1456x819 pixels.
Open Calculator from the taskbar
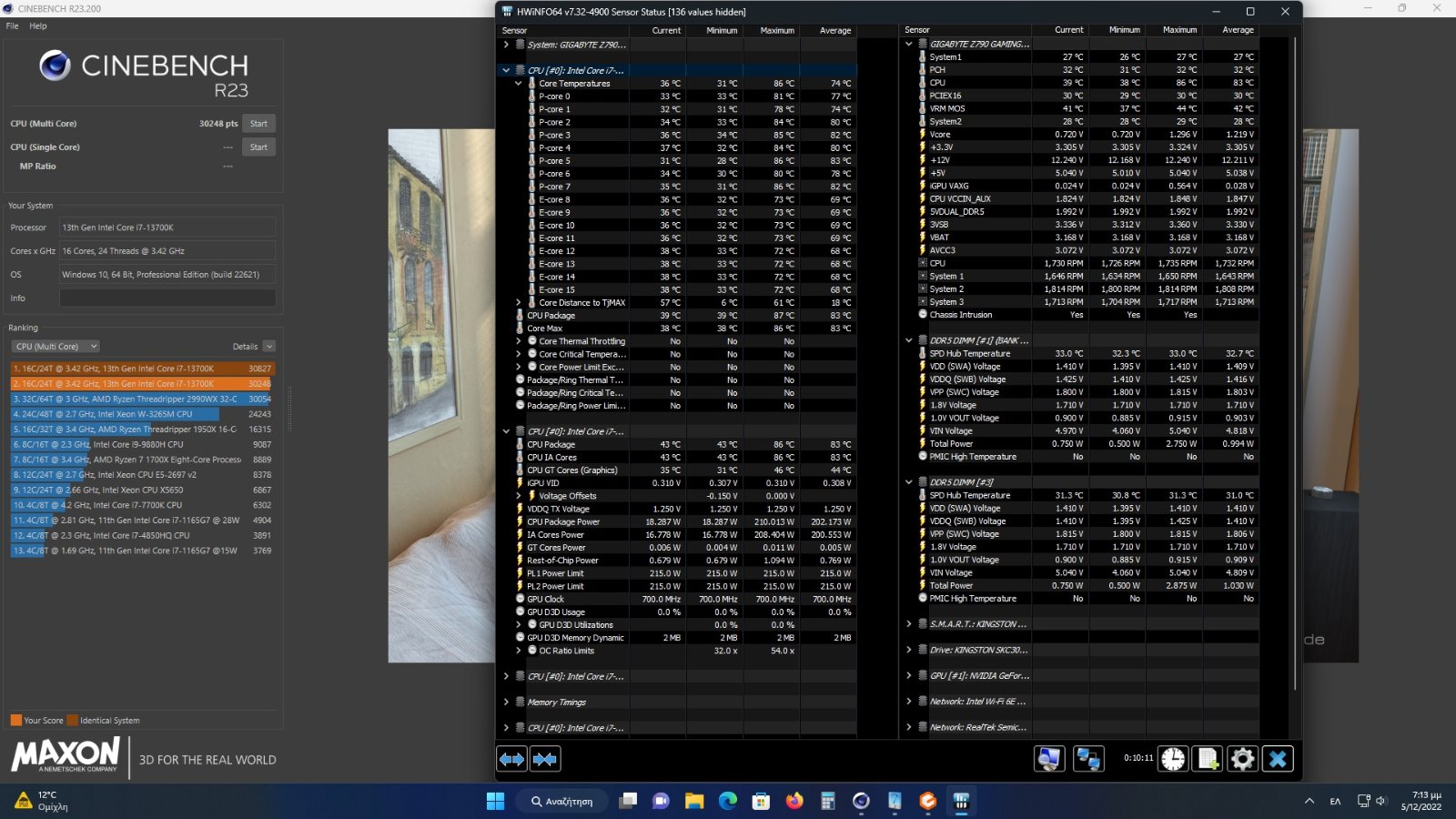pyautogui.click(x=827, y=801)
